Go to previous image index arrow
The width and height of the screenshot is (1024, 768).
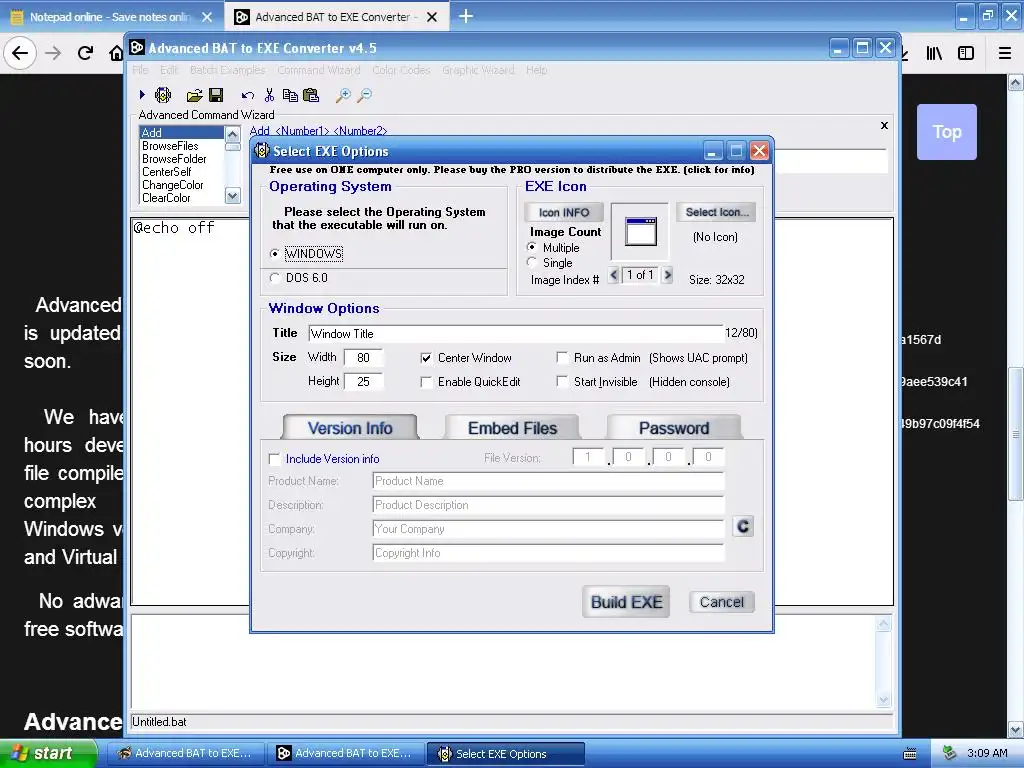[x=613, y=275]
